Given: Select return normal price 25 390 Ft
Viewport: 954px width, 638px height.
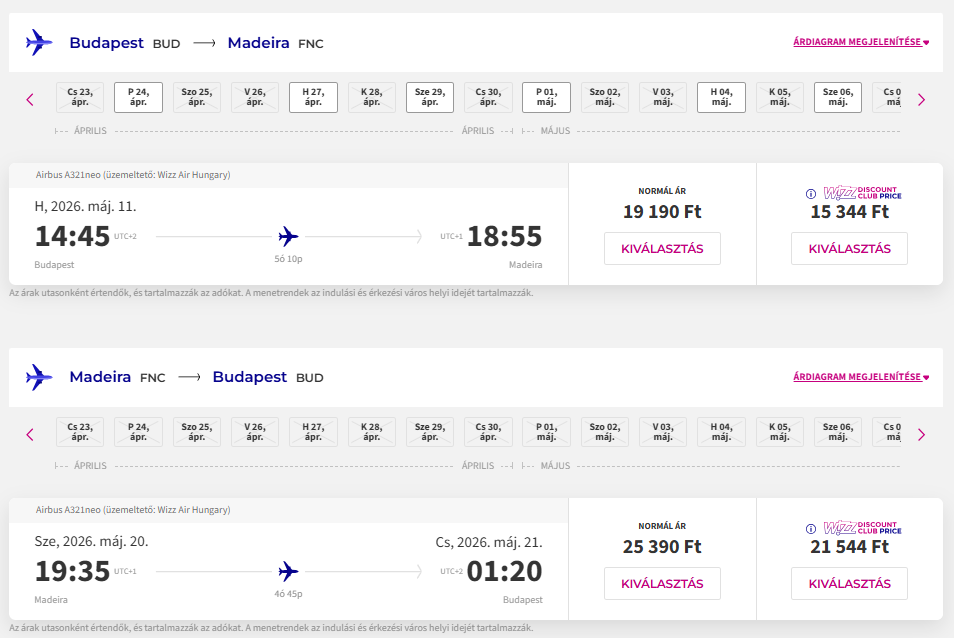Looking at the screenshot, I should (x=662, y=584).
